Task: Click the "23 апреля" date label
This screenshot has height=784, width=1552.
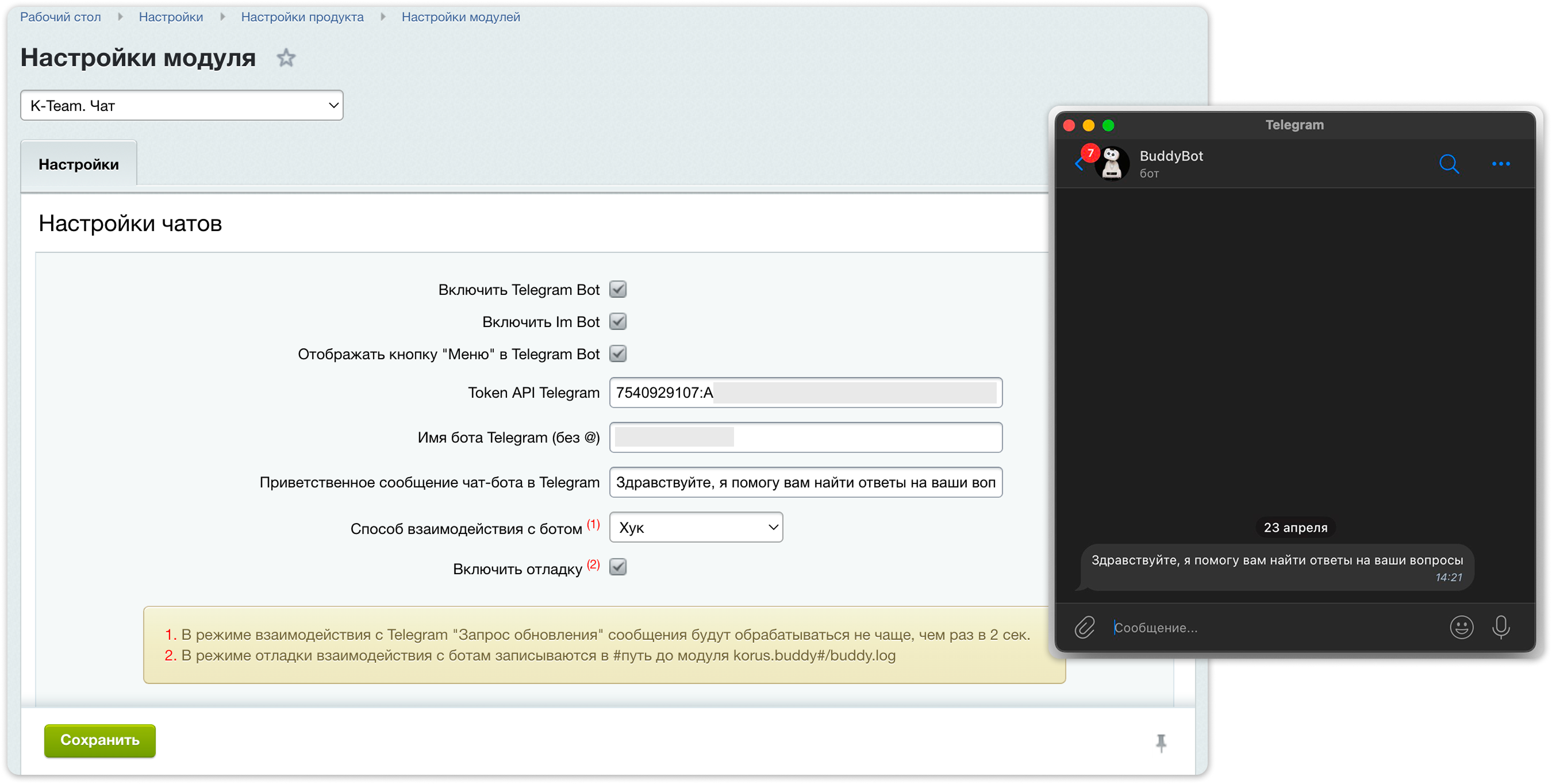Action: [x=1295, y=527]
